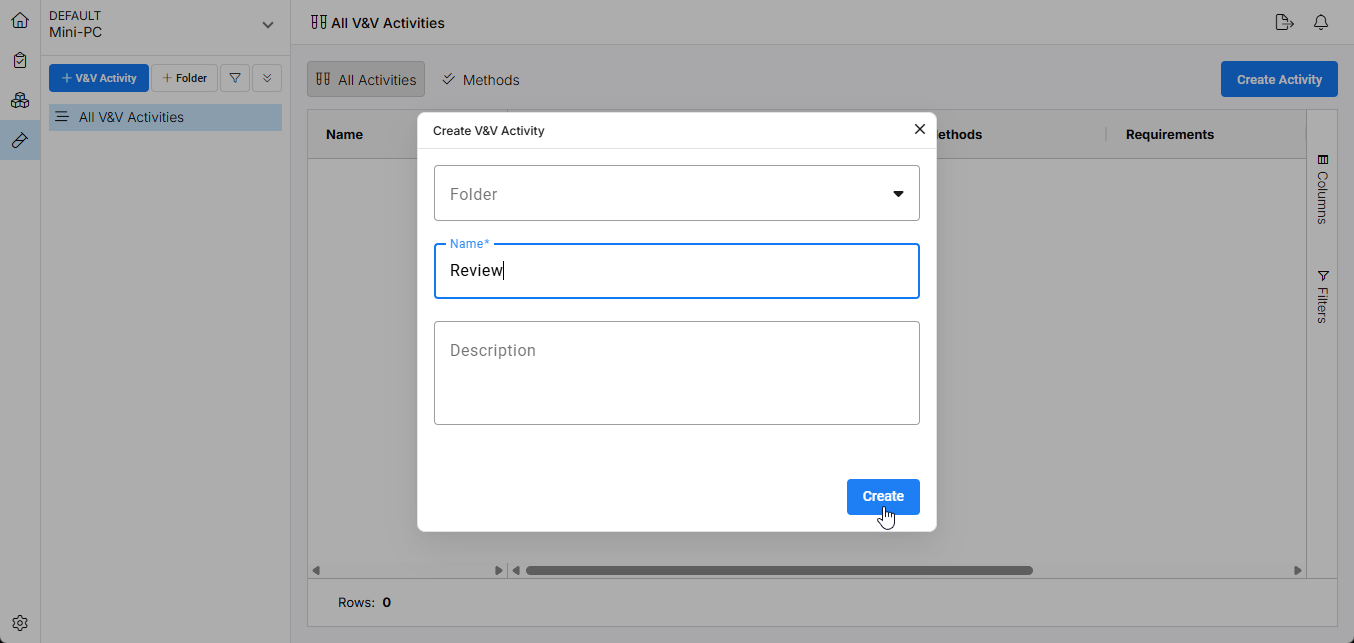Open the clipboard checklist sidebar icon
The image size is (1354, 643).
pyautogui.click(x=20, y=60)
